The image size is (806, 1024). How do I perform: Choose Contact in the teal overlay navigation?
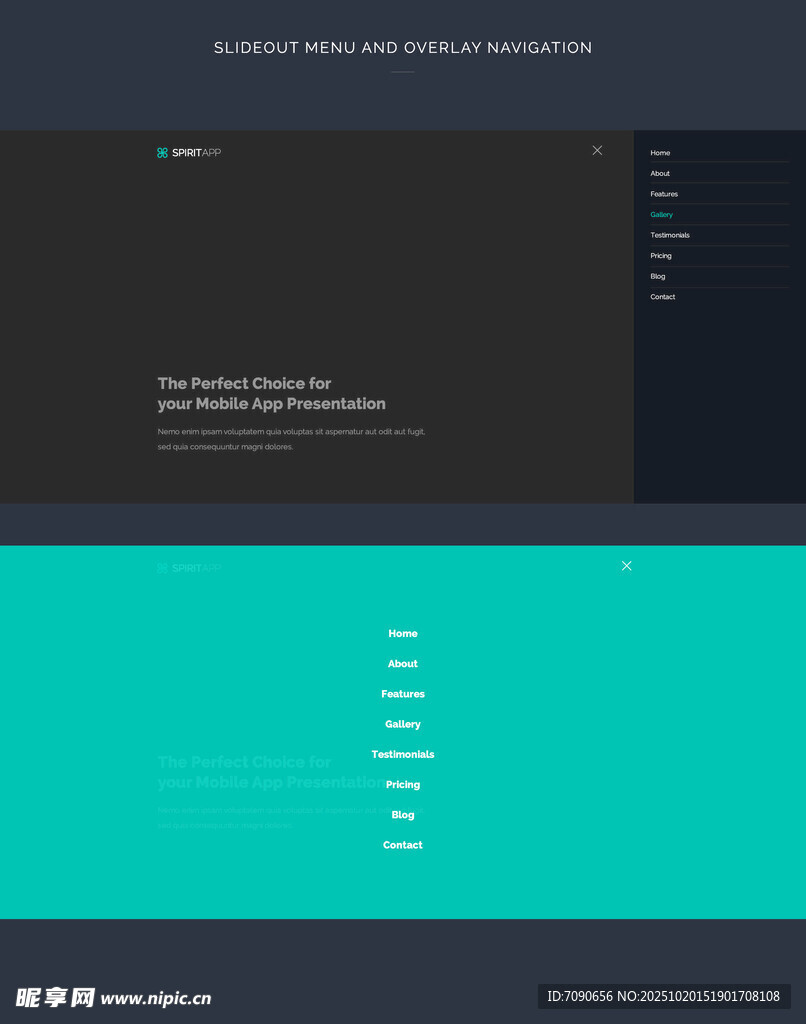[x=403, y=845]
